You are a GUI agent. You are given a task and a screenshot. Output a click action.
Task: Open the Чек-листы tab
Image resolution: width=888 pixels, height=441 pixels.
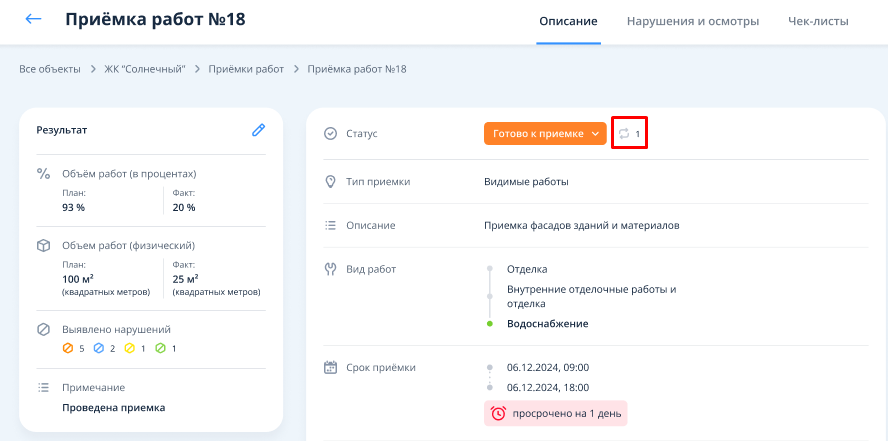point(818,21)
